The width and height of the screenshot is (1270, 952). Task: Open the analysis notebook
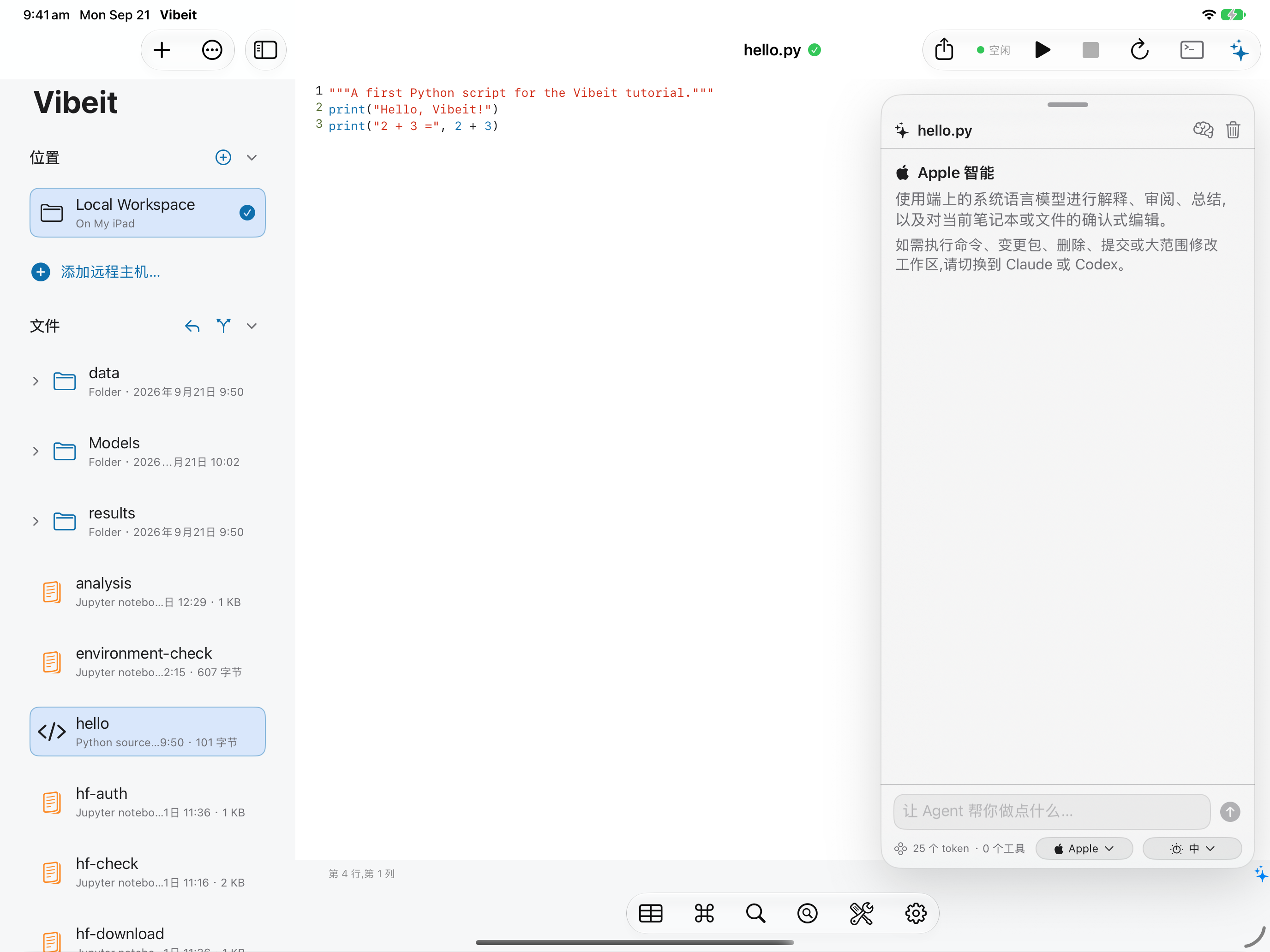(x=148, y=591)
